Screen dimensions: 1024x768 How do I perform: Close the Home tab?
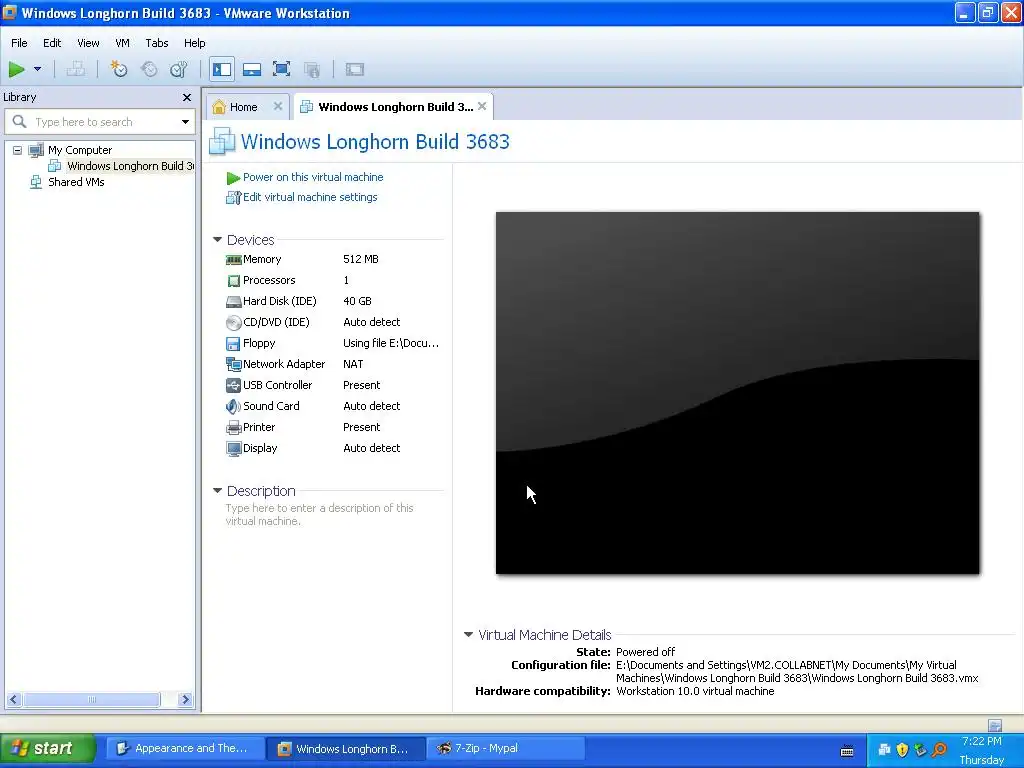(278, 106)
